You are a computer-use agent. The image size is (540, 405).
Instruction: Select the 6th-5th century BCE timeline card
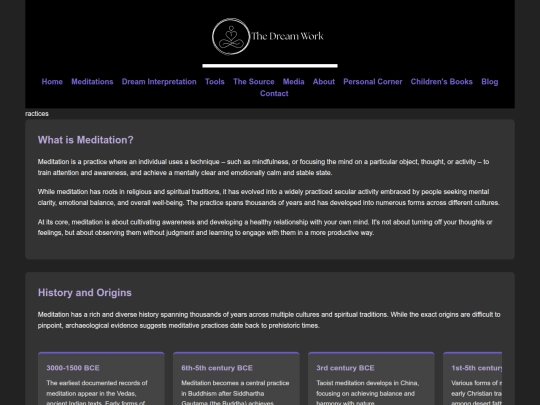click(236, 378)
